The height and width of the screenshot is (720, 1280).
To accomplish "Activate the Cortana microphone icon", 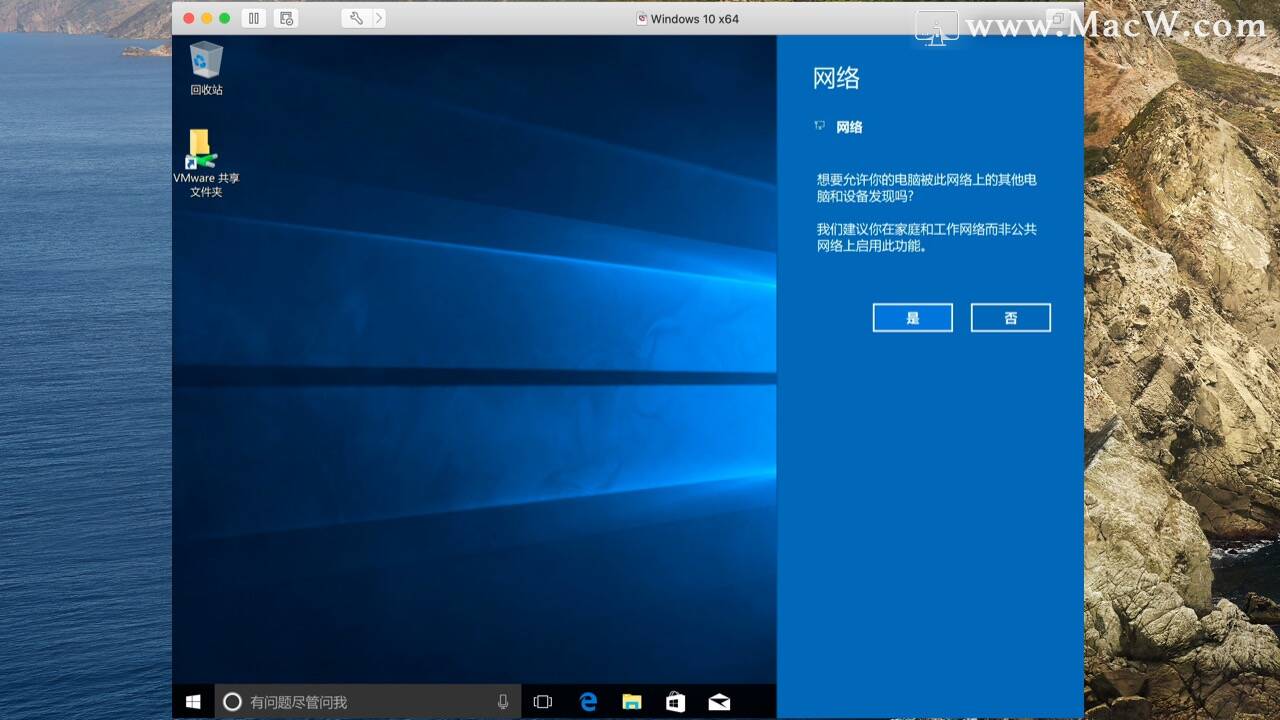I will [503, 702].
